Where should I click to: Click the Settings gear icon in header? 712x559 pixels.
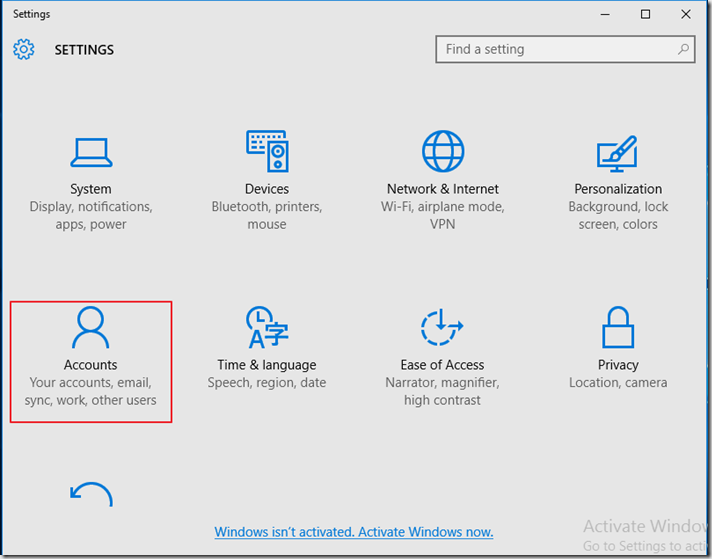click(x=24, y=49)
